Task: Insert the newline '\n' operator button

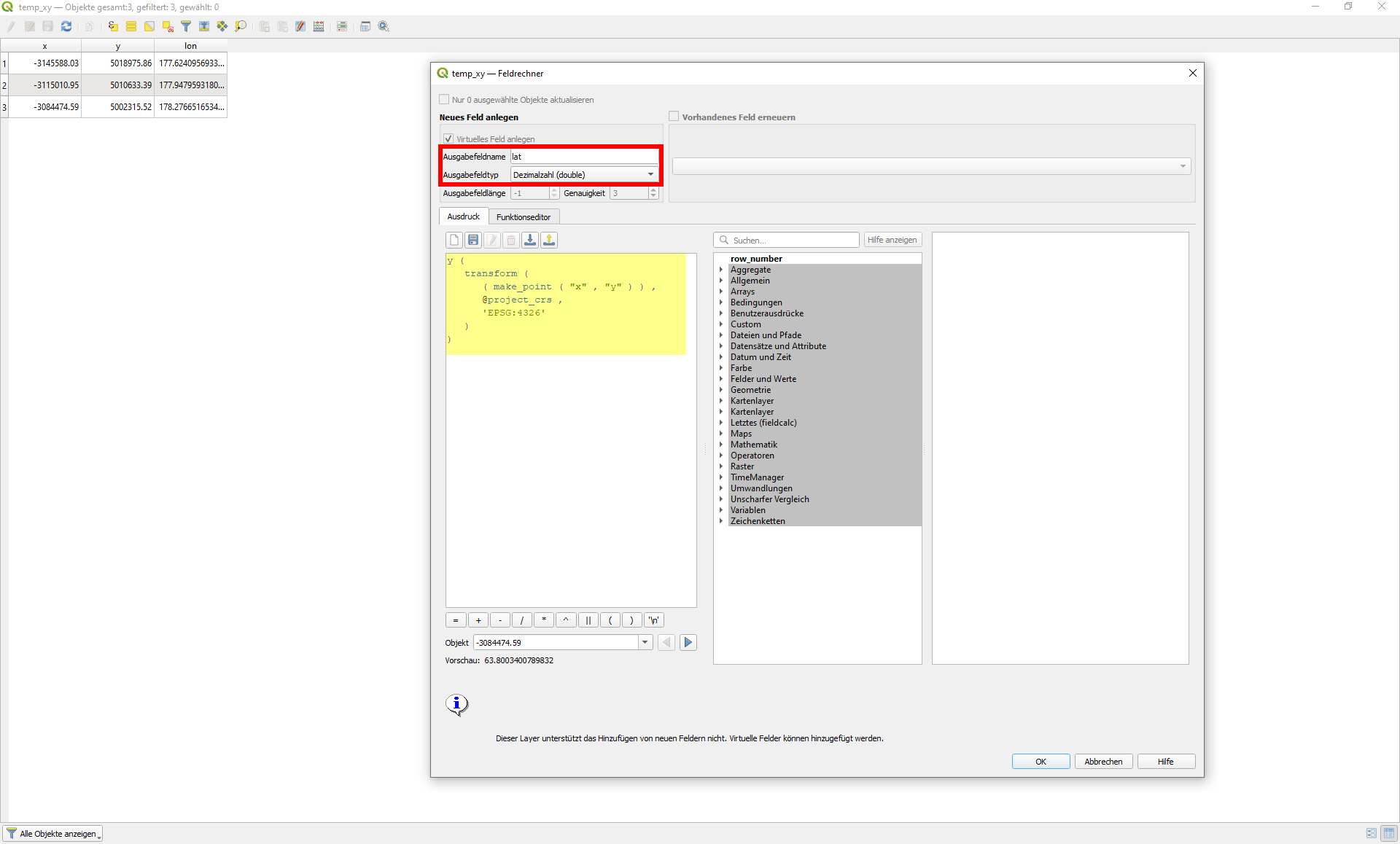Action: point(654,620)
